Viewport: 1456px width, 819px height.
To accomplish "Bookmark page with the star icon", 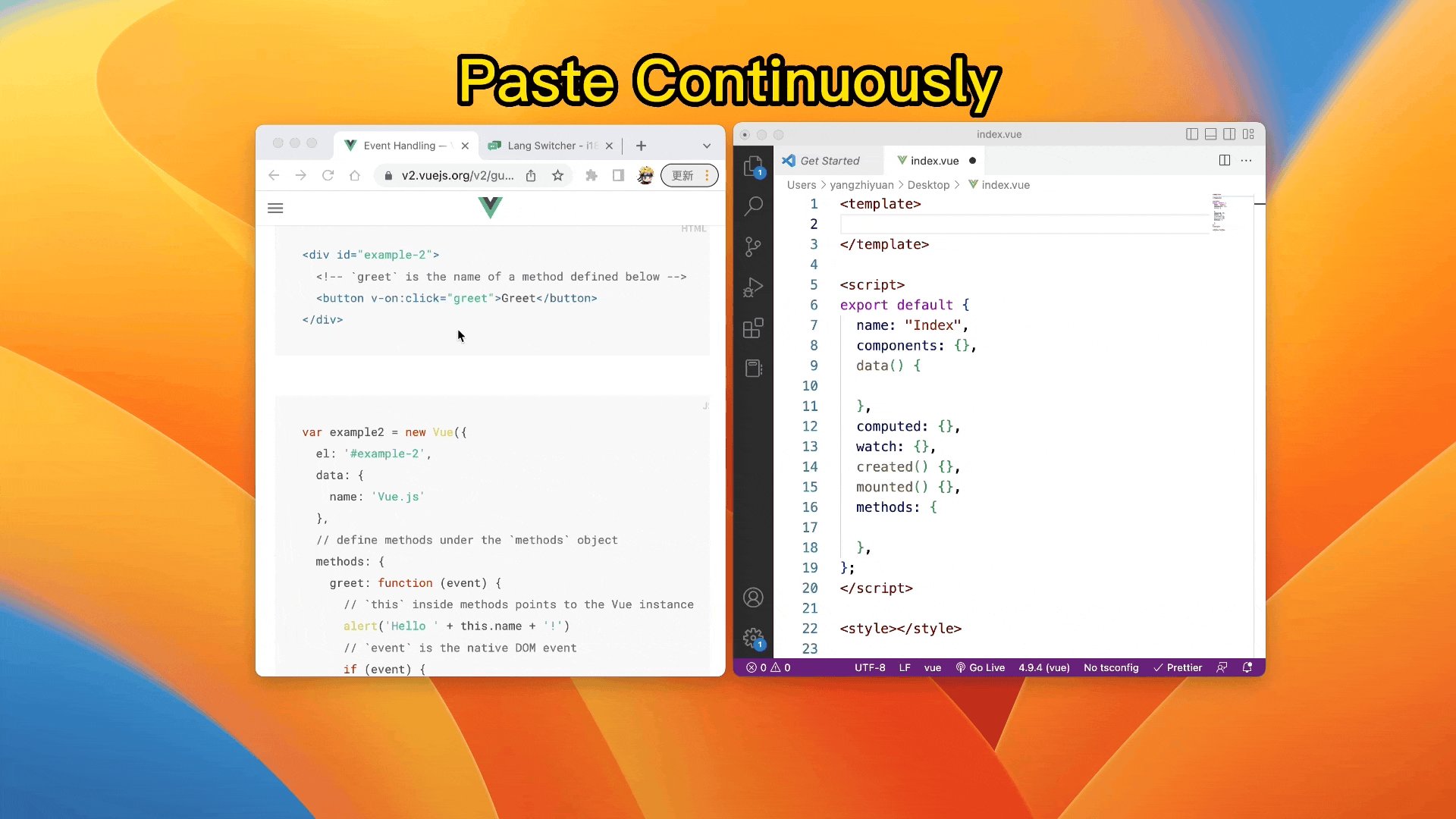I will click(x=558, y=176).
